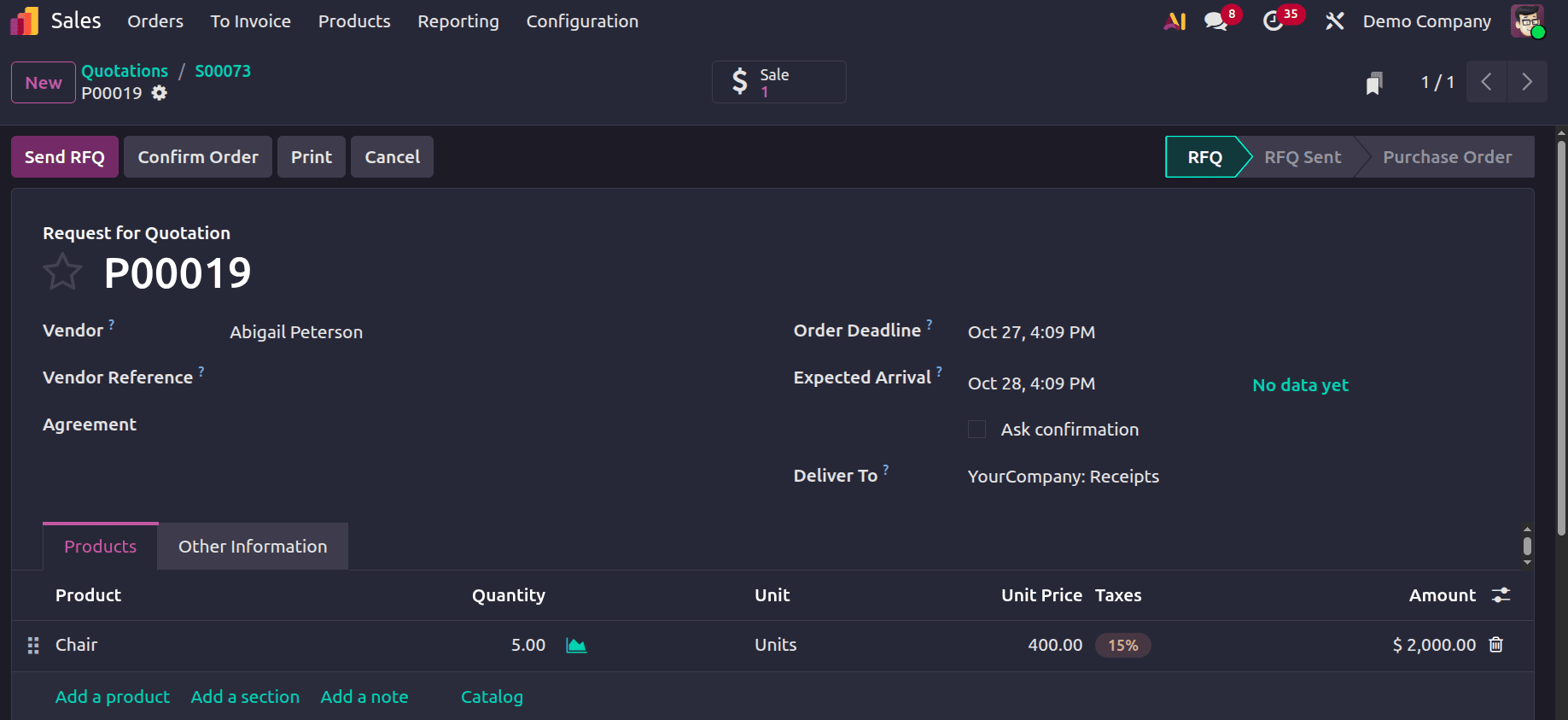This screenshot has width=1568, height=720.
Task: Open forecast chart icon for Chair
Action: pos(576,645)
